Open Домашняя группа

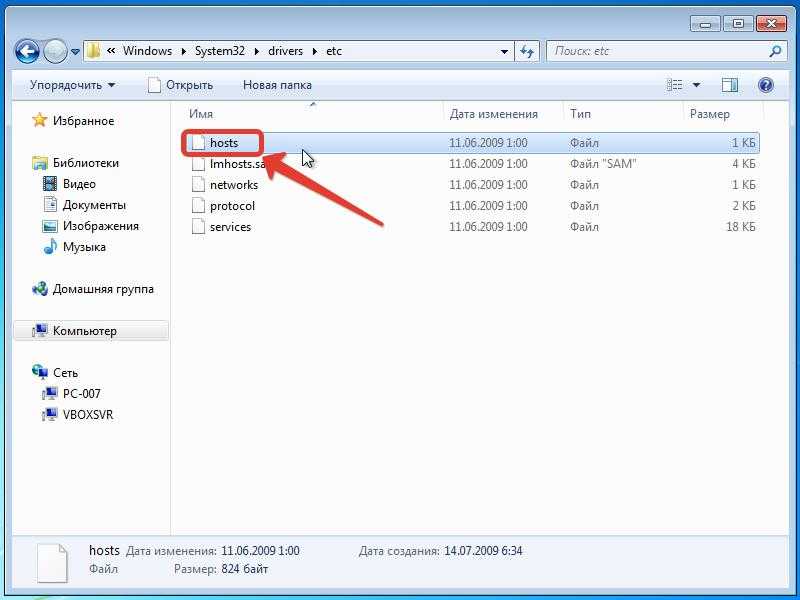pos(103,289)
